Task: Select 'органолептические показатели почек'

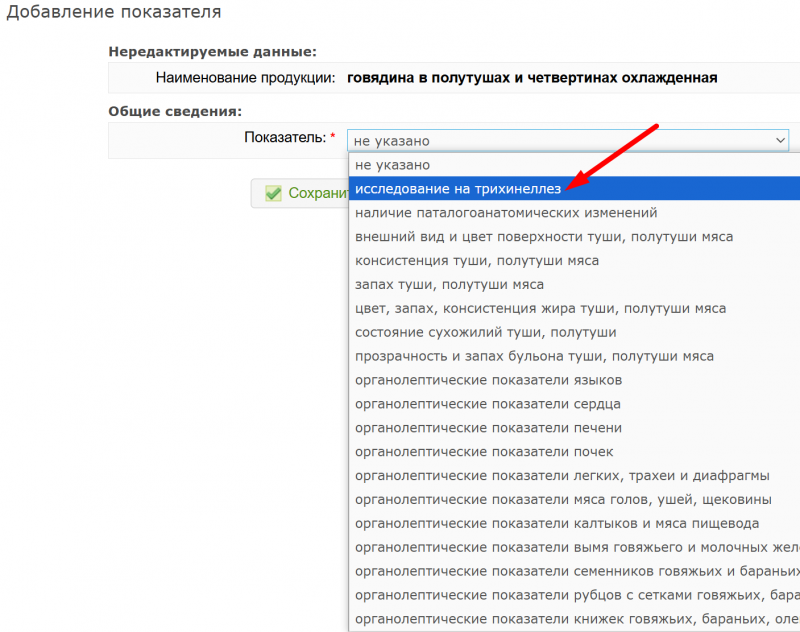Action: tap(484, 452)
